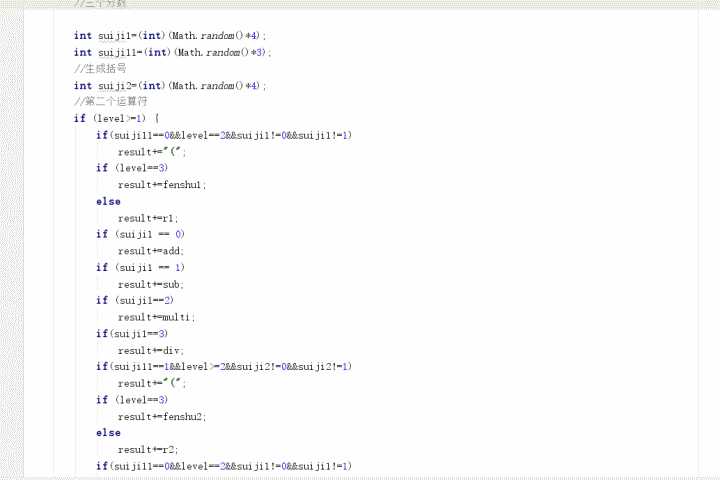Click the 'if(suiji11==0&&level==2' line below 'if (level>=1) {'
The width and height of the screenshot is (720, 480).
(224, 135)
